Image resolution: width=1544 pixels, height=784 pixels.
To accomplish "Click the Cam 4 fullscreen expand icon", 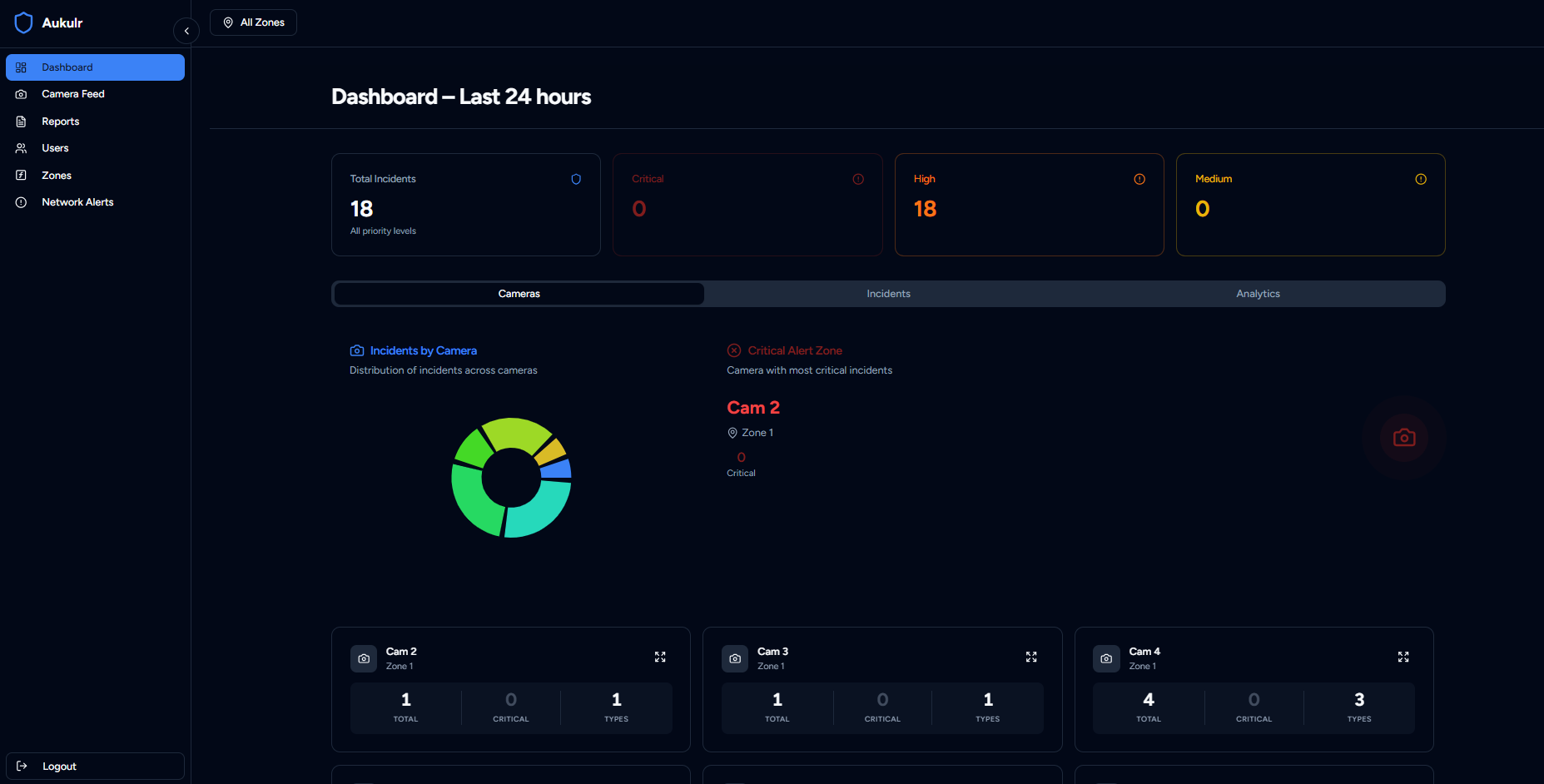I will coord(1403,657).
